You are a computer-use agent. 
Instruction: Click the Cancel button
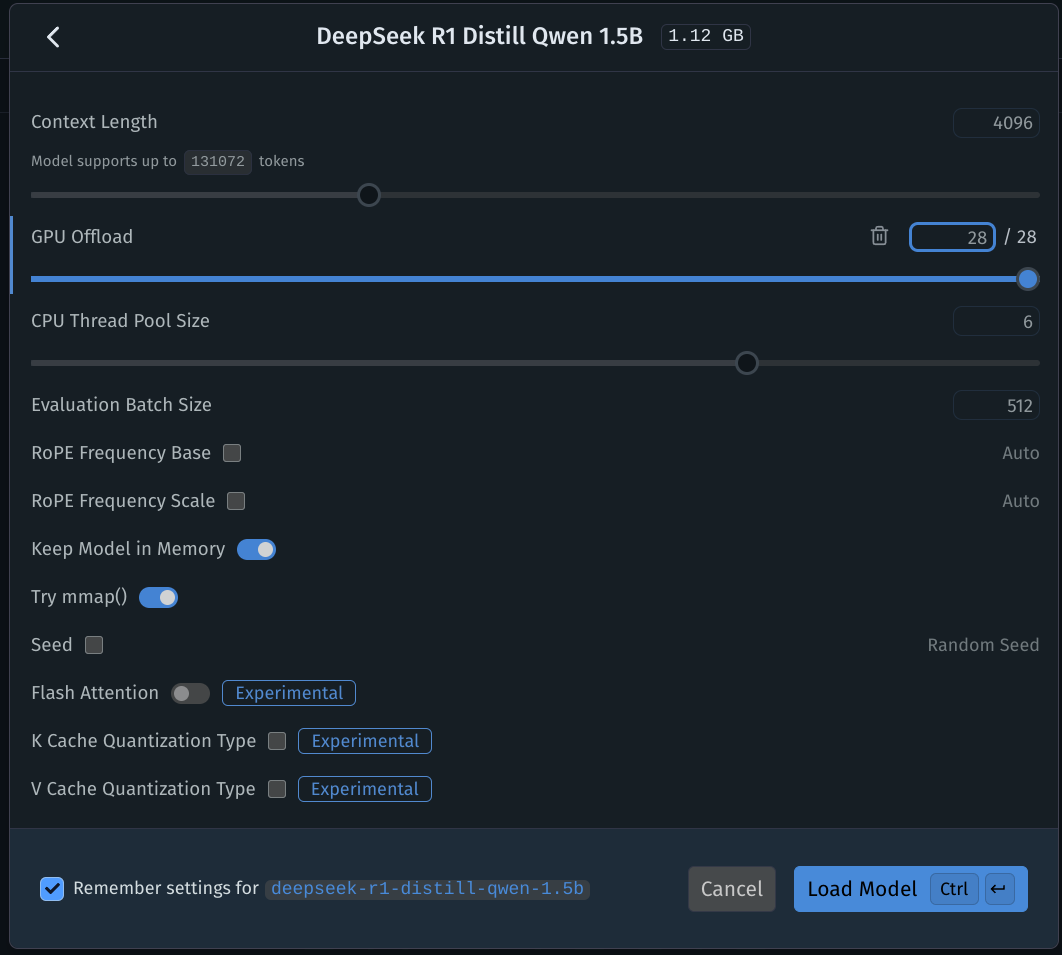731,889
